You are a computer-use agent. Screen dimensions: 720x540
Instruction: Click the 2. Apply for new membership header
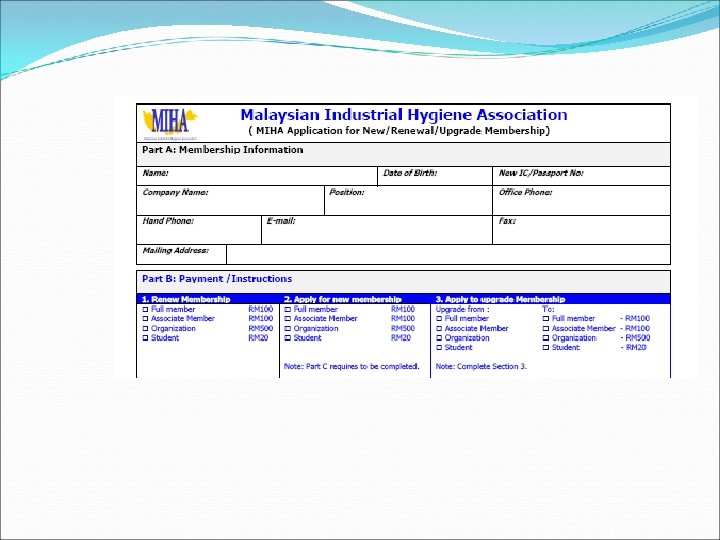(x=343, y=299)
